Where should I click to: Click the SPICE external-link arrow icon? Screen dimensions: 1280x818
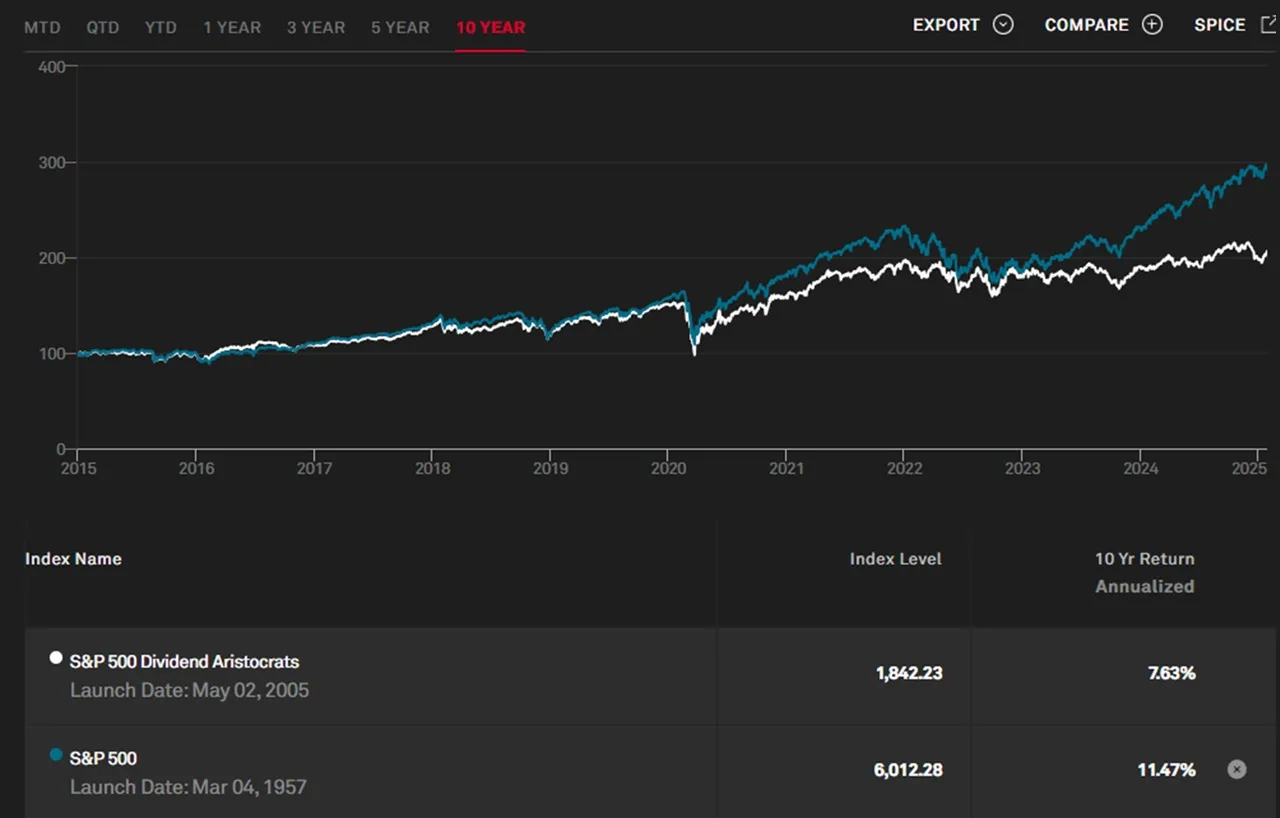(1268, 25)
